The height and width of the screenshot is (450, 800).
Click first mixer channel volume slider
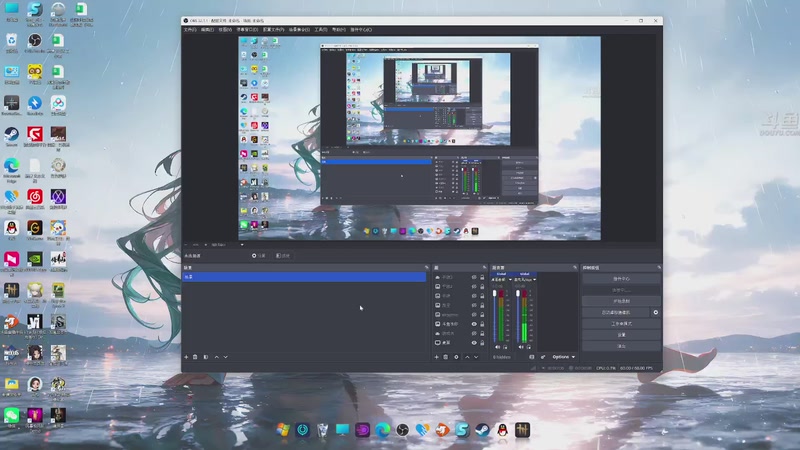pos(494,316)
